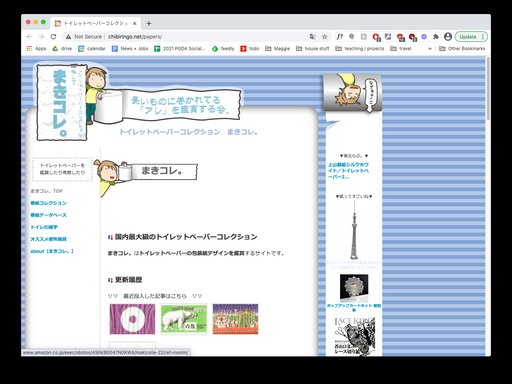
Task: Click the f? extension icon
Action: point(339,37)
